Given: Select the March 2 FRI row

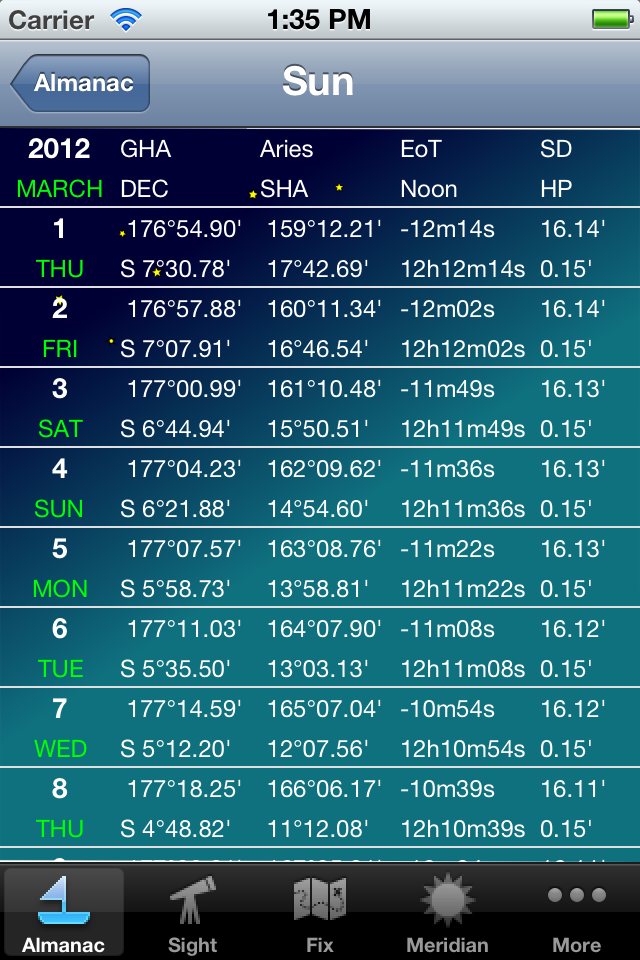Looking at the screenshot, I should [320, 328].
